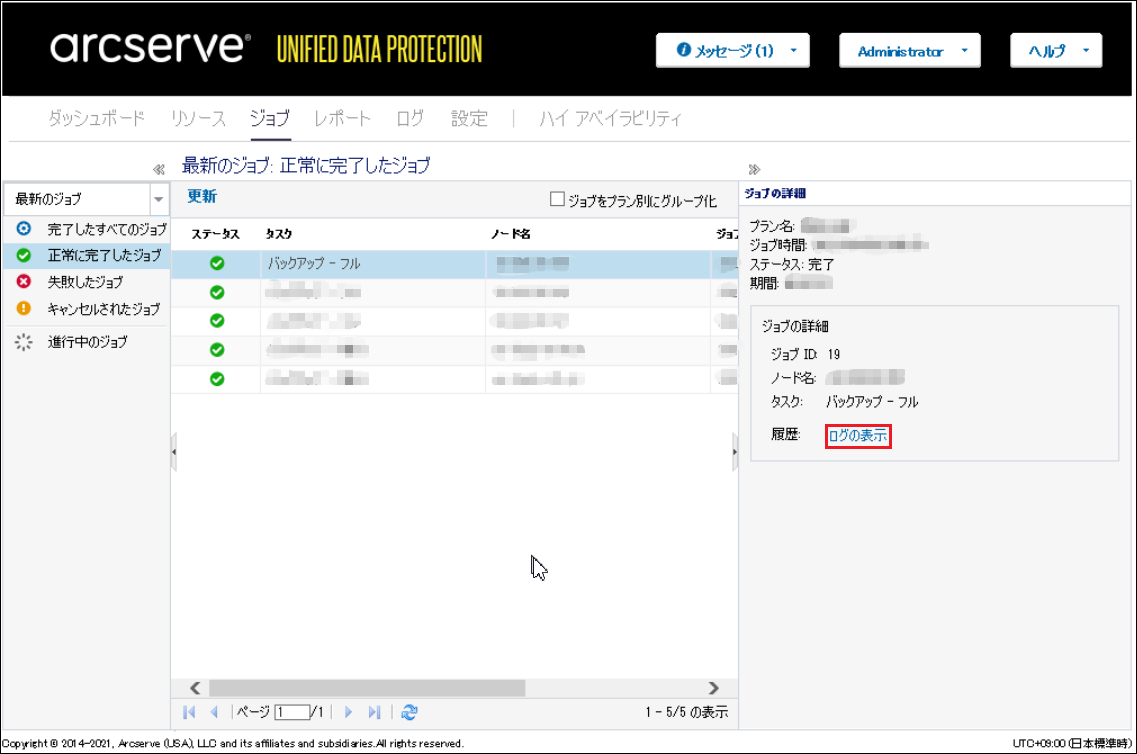Select the ジョブ tab

pos(270,118)
